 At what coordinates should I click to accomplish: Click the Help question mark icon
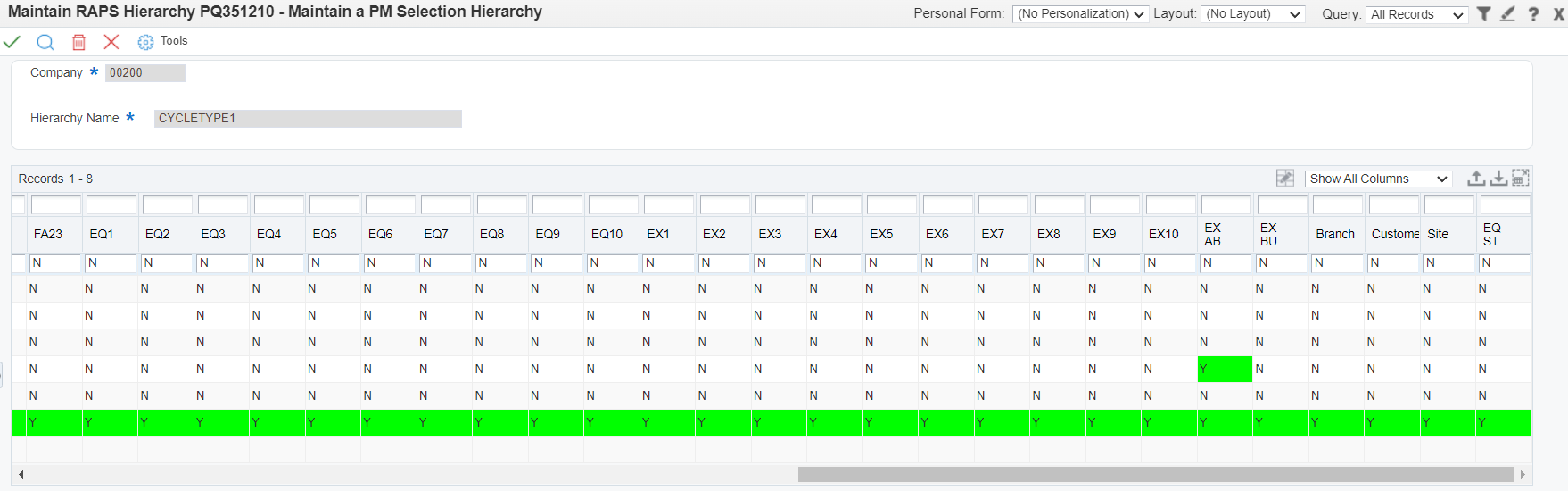point(1533,14)
